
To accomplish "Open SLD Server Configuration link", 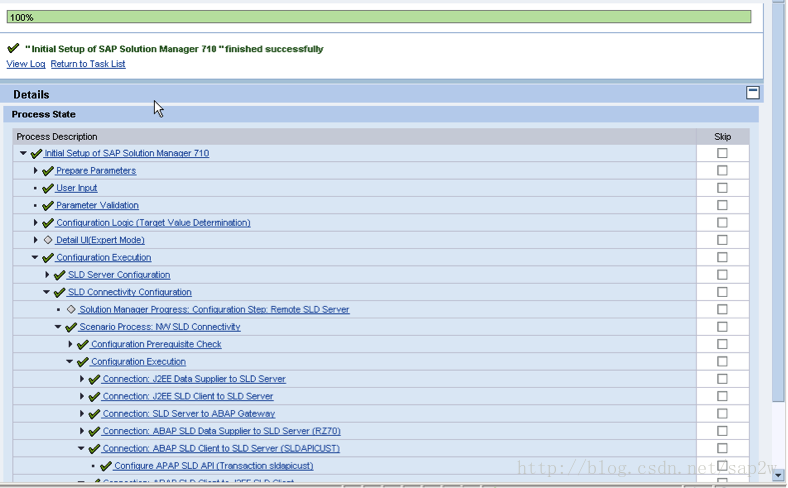I will click(119, 274).
